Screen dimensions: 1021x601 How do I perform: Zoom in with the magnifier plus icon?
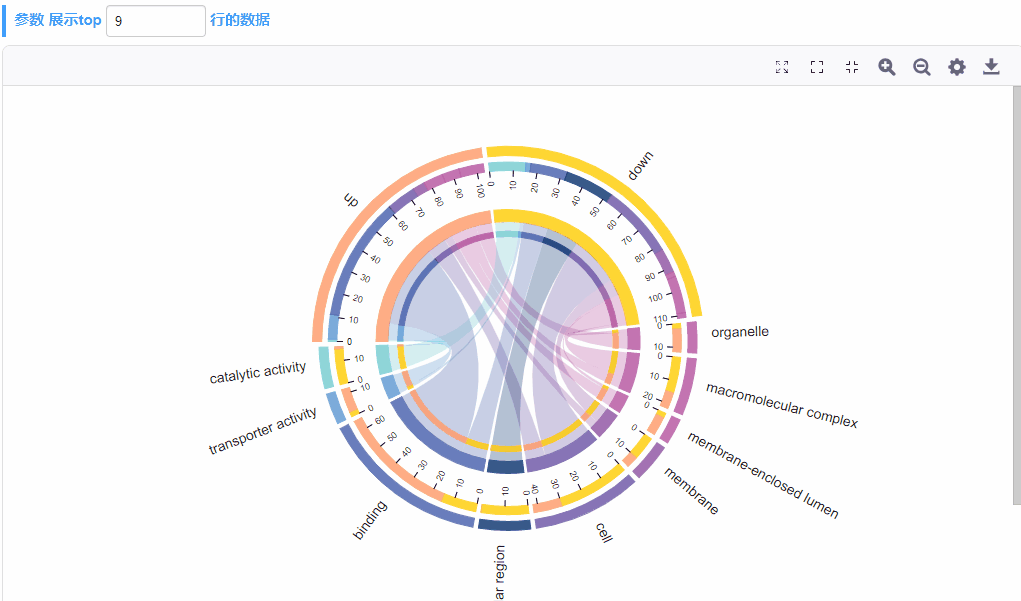(x=886, y=66)
